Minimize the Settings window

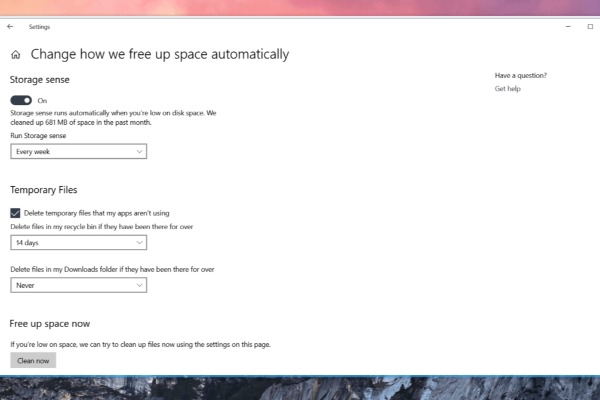568,27
